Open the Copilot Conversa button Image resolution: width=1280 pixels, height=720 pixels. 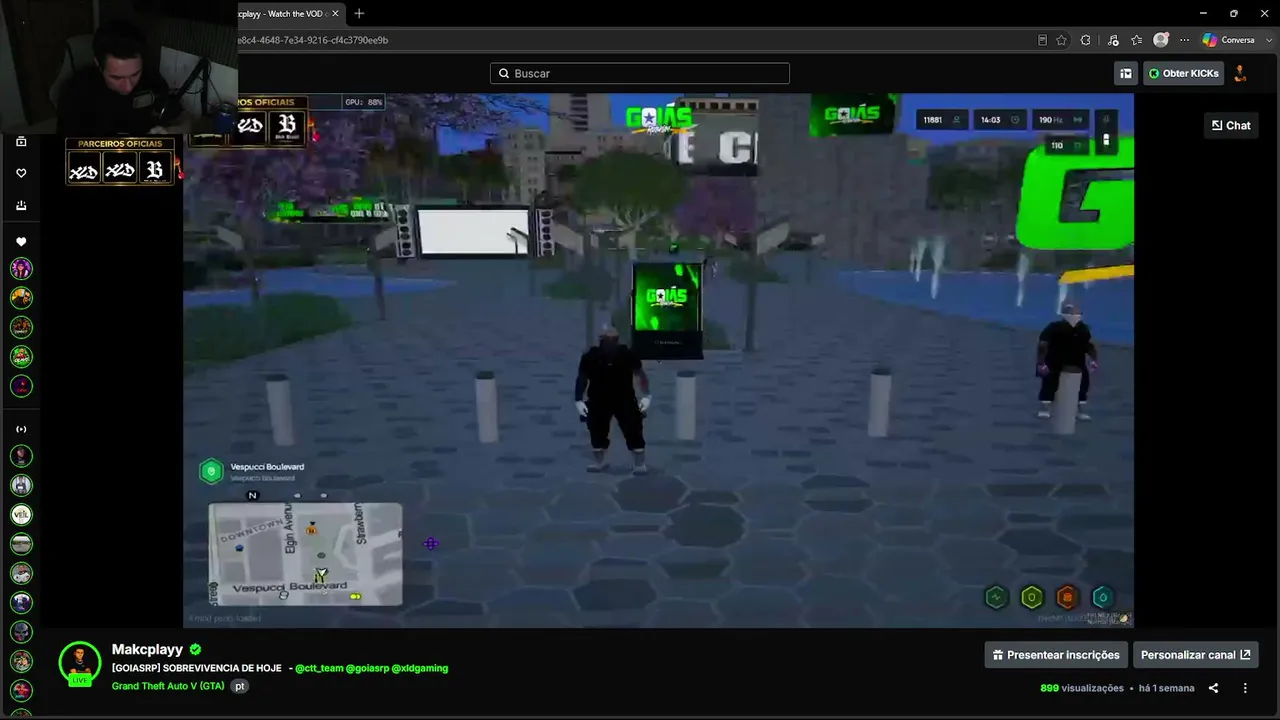[1229, 40]
